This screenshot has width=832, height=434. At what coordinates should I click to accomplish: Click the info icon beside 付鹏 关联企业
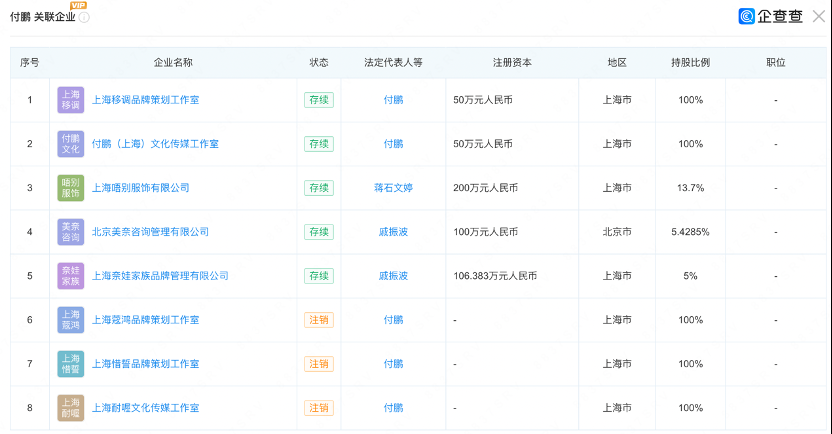pyautogui.click(x=84, y=18)
